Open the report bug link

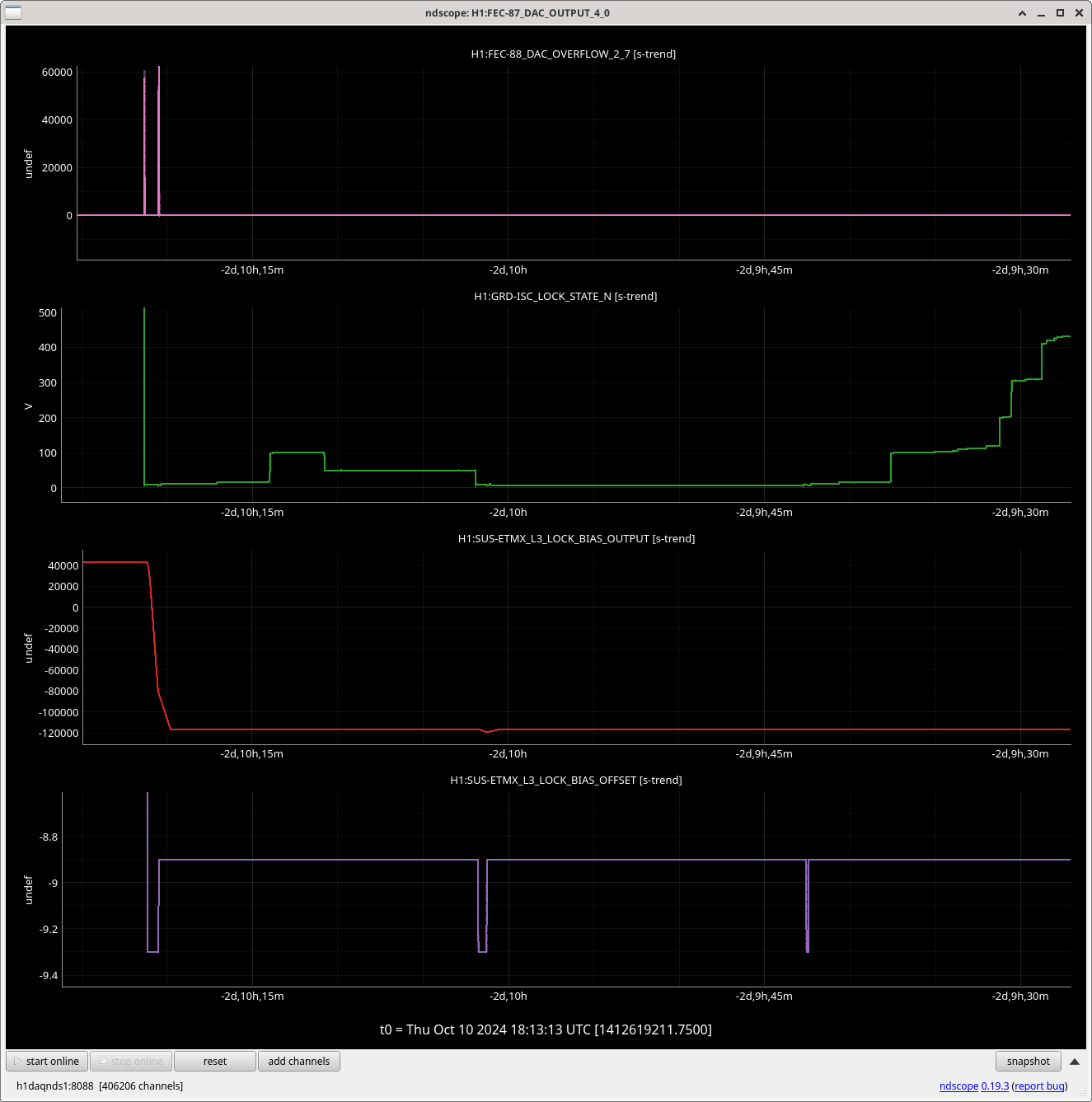tap(1039, 1086)
